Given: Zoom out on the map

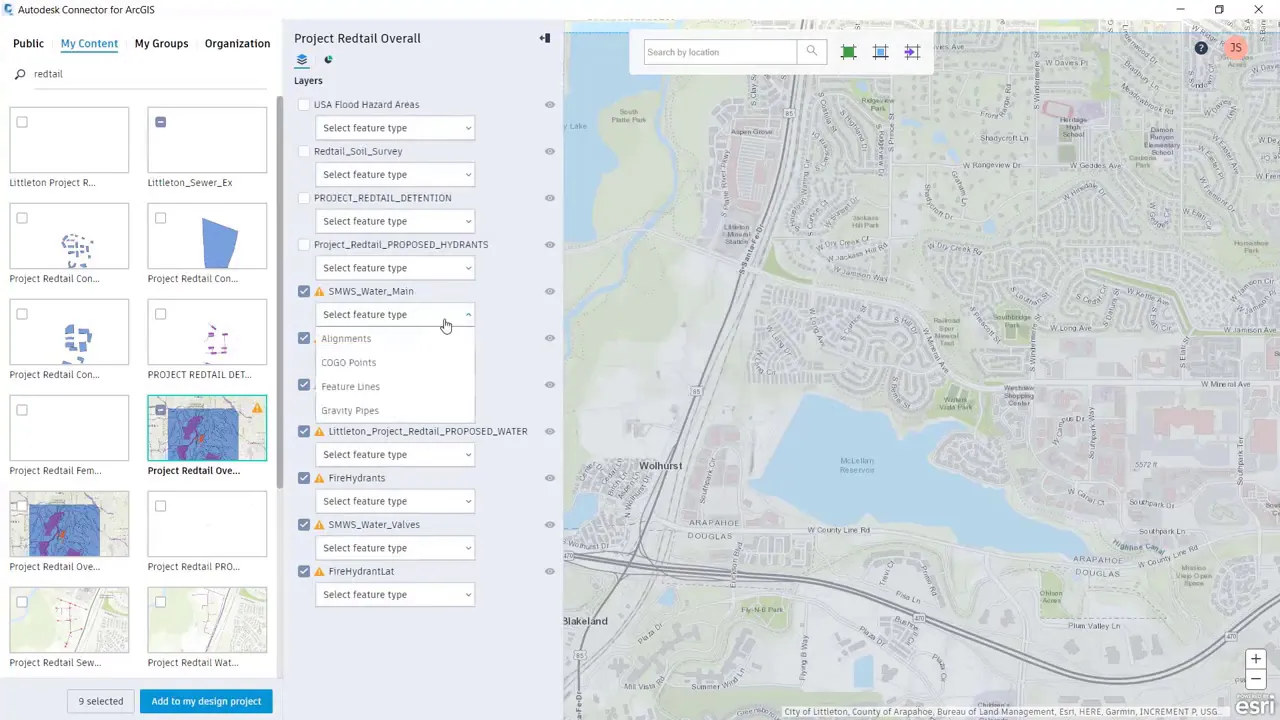Looking at the screenshot, I should click(1256, 680).
